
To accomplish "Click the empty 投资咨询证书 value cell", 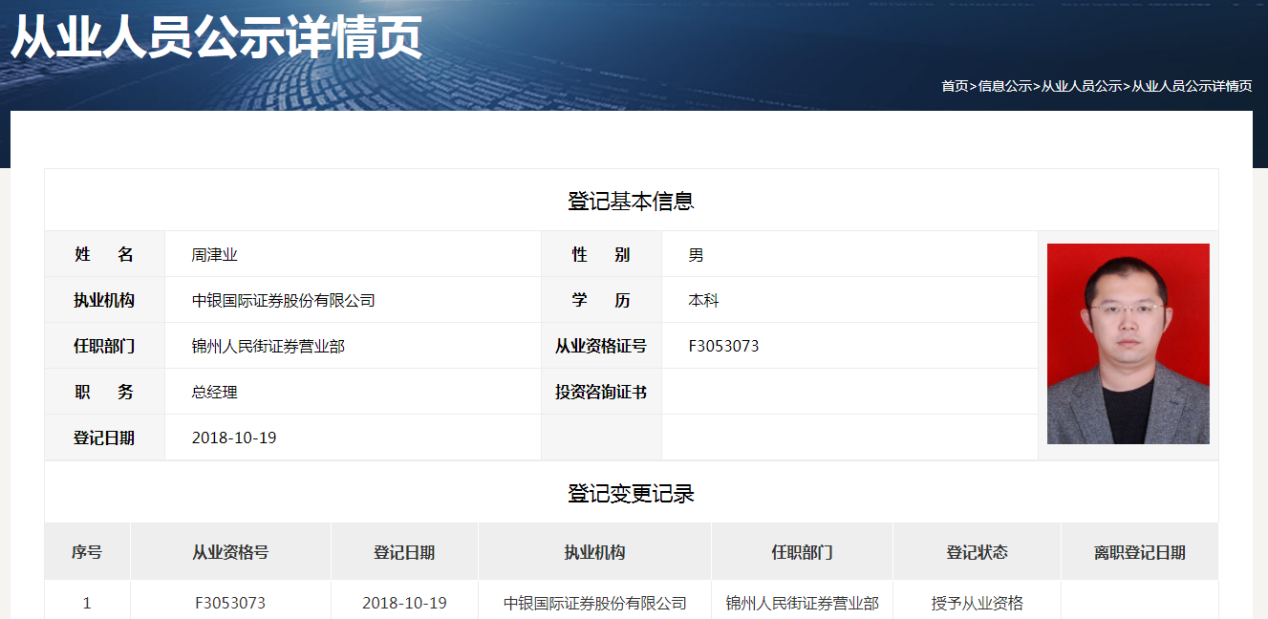I will tap(848, 392).
